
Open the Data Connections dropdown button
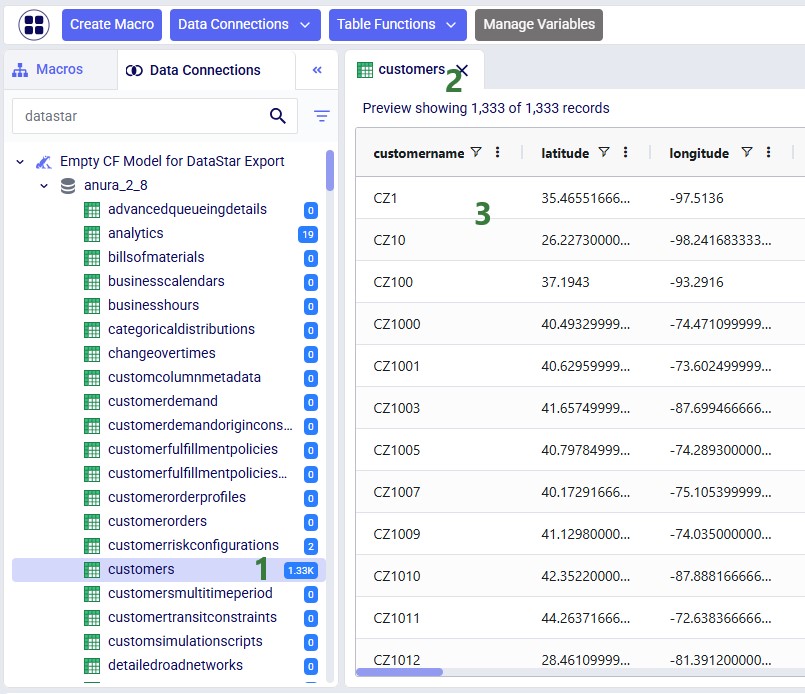coord(245,25)
